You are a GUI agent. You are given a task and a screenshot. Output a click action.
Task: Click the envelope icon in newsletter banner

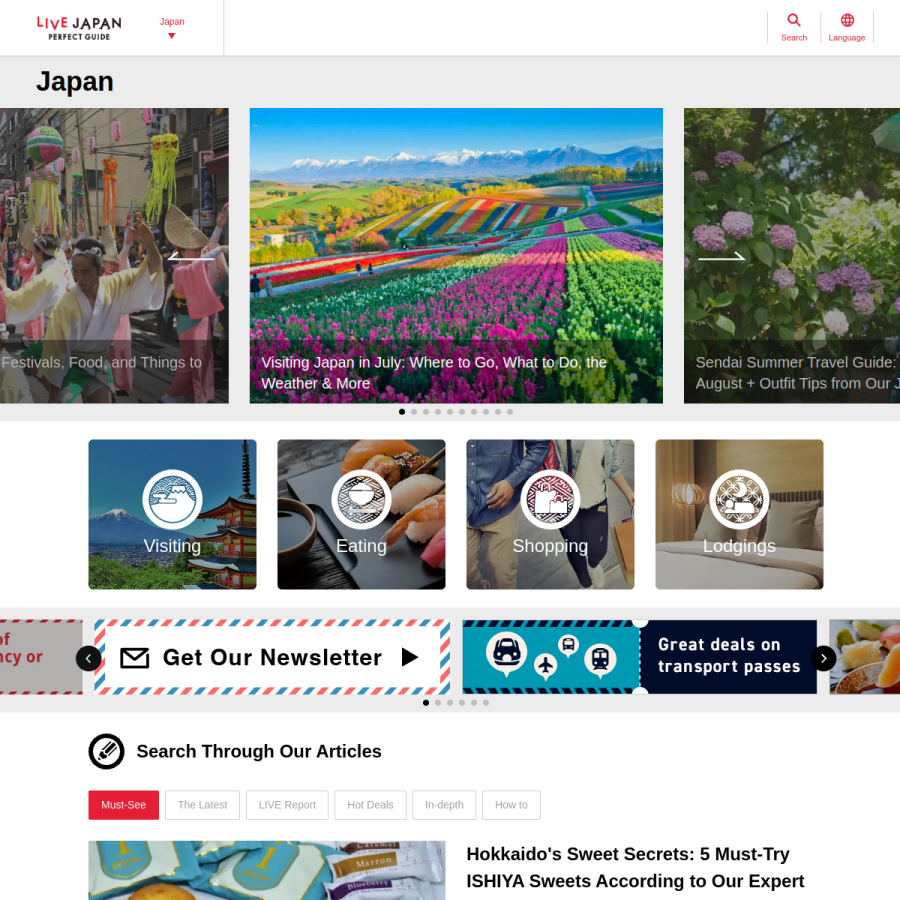[x=135, y=658]
